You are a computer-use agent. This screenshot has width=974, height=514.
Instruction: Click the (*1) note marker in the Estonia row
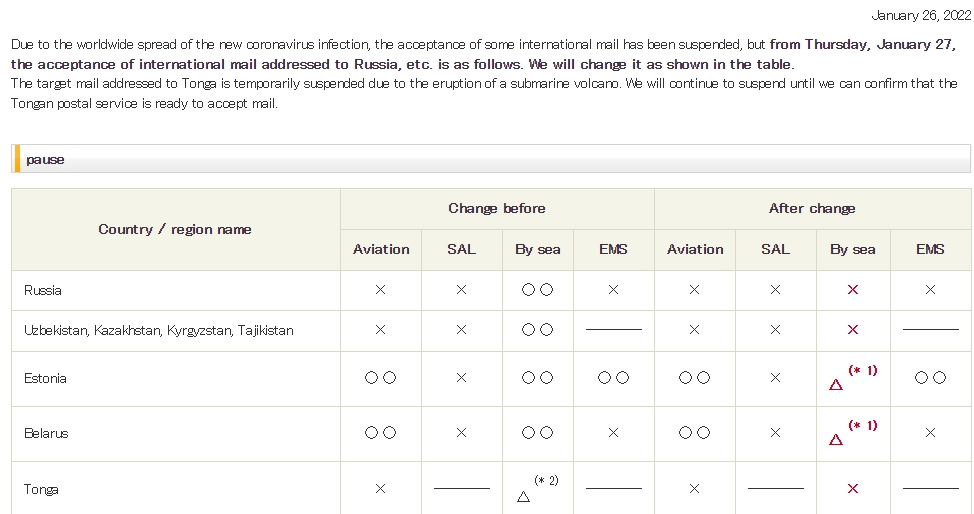pyautogui.click(x=863, y=370)
